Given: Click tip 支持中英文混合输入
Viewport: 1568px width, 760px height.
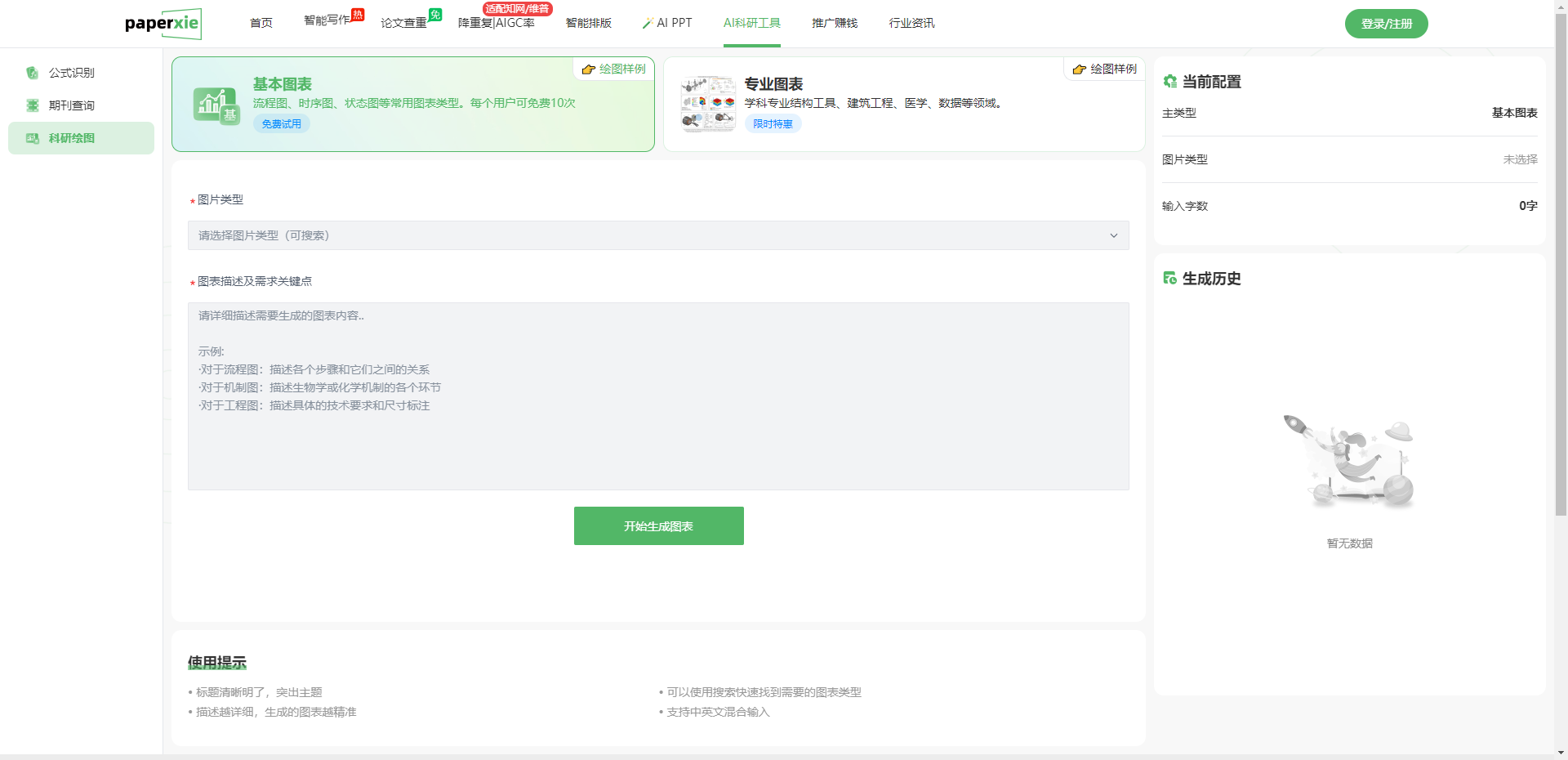Looking at the screenshot, I should coord(718,712).
